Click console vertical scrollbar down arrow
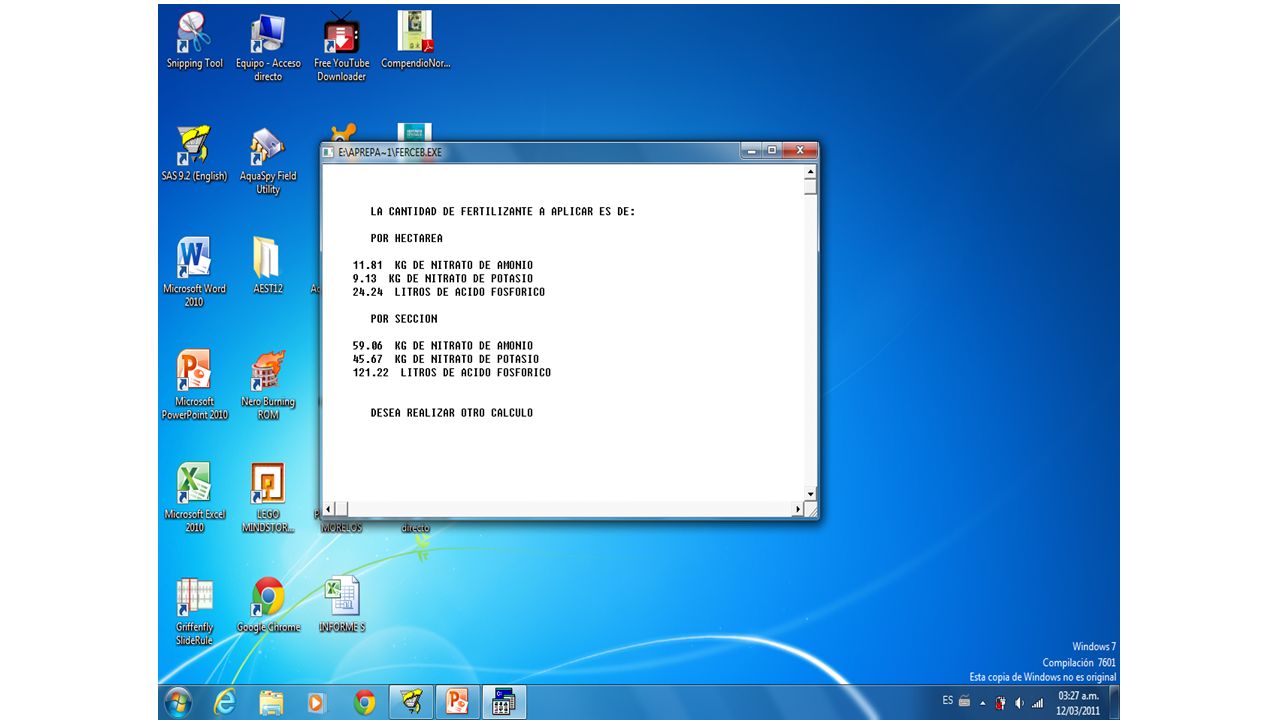The image size is (1280, 720). (811, 494)
